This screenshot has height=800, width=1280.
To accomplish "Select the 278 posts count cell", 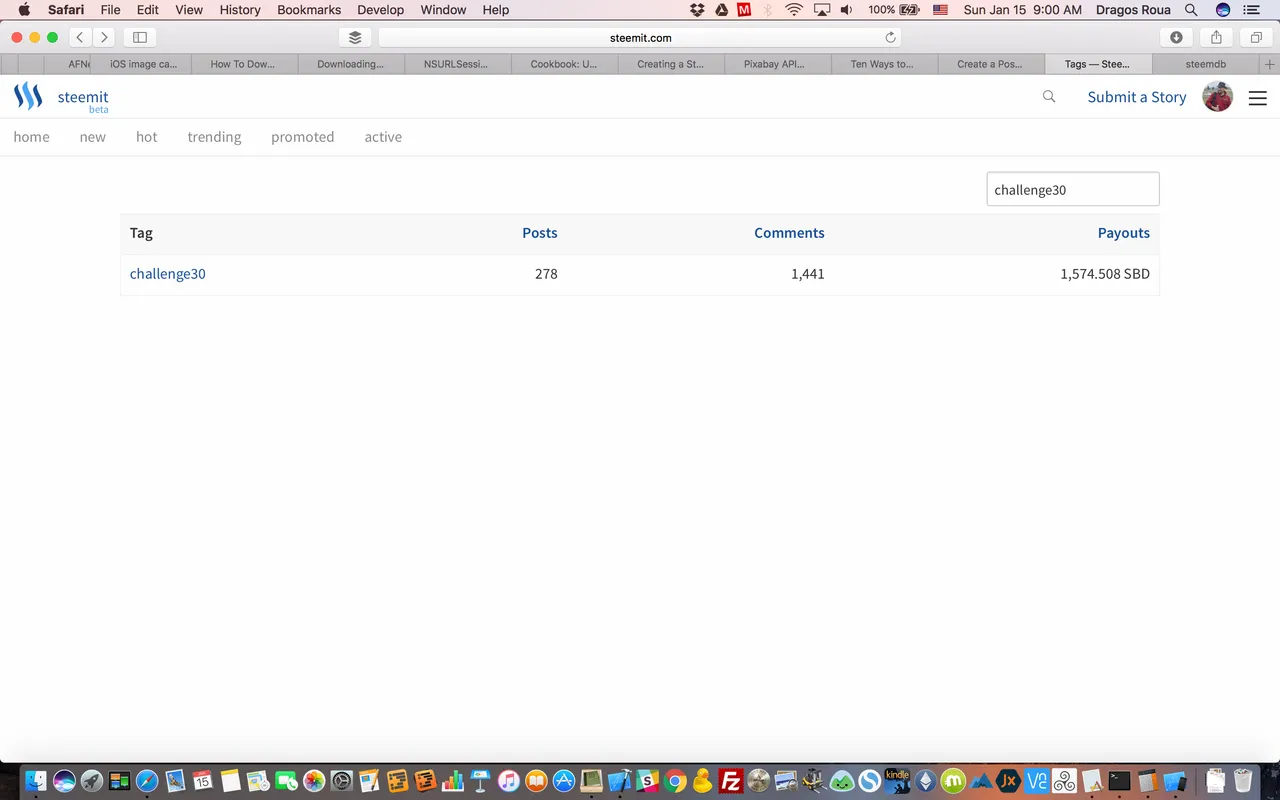I will (546, 274).
